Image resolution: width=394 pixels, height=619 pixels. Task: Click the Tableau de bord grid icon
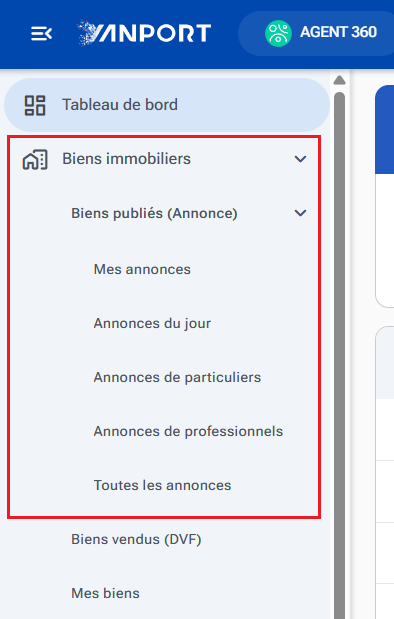(35, 105)
